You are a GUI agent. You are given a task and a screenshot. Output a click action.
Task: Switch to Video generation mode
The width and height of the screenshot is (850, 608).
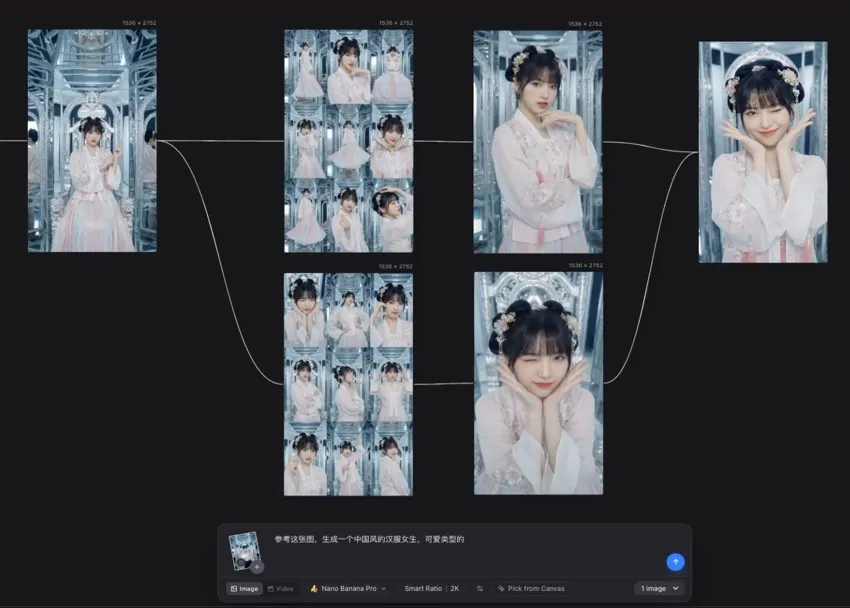[x=280, y=589]
